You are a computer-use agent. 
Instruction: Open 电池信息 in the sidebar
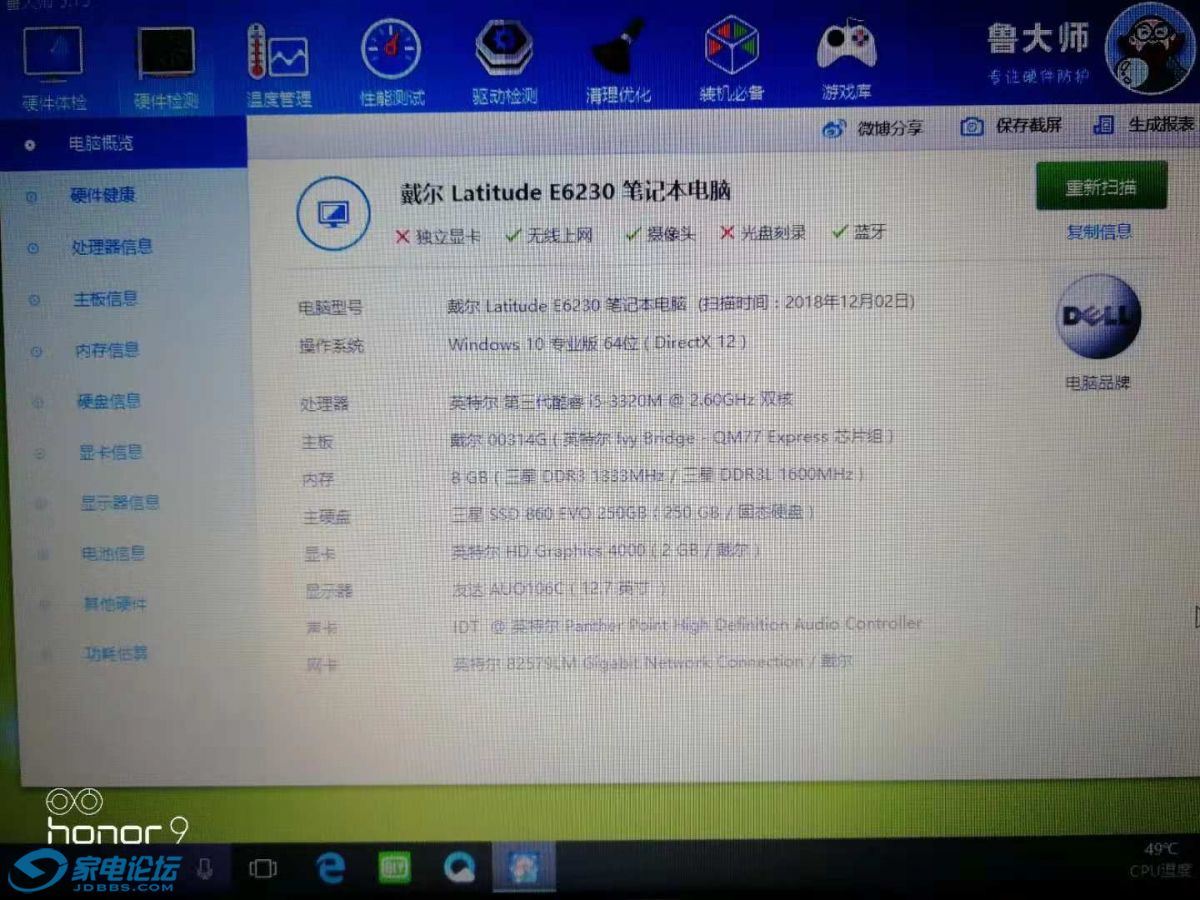coord(113,553)
